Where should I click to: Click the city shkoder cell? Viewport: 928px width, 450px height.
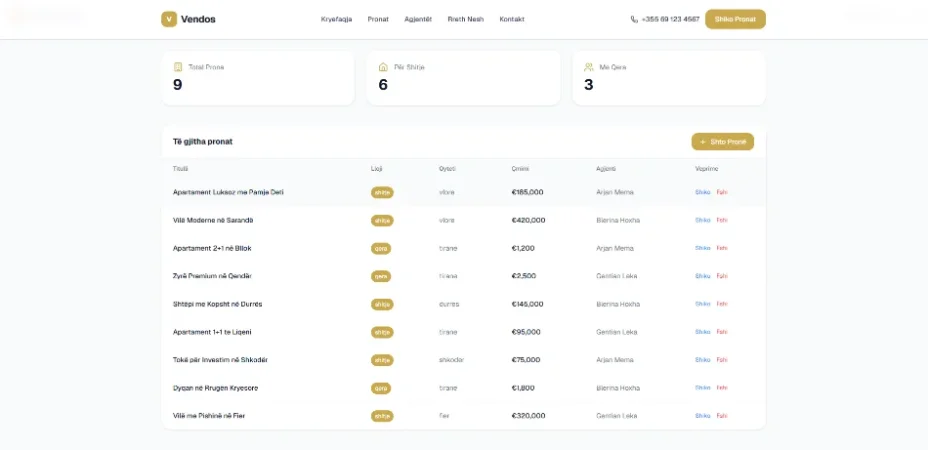(451, 359)
